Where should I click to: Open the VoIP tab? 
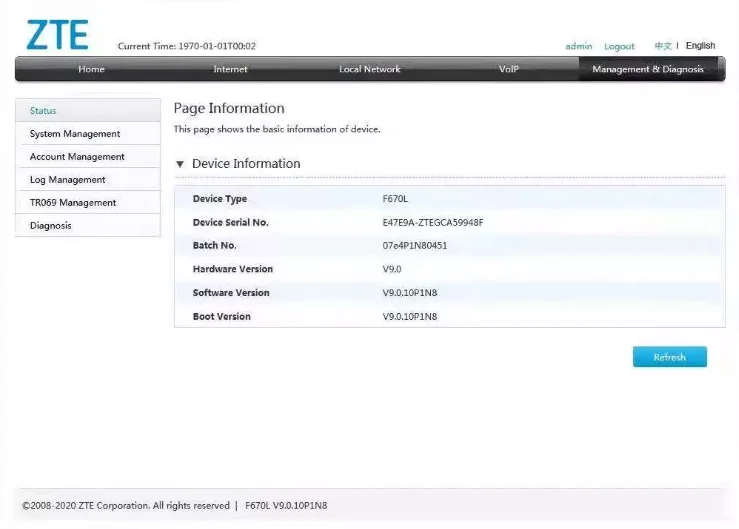tap(508, 69)
